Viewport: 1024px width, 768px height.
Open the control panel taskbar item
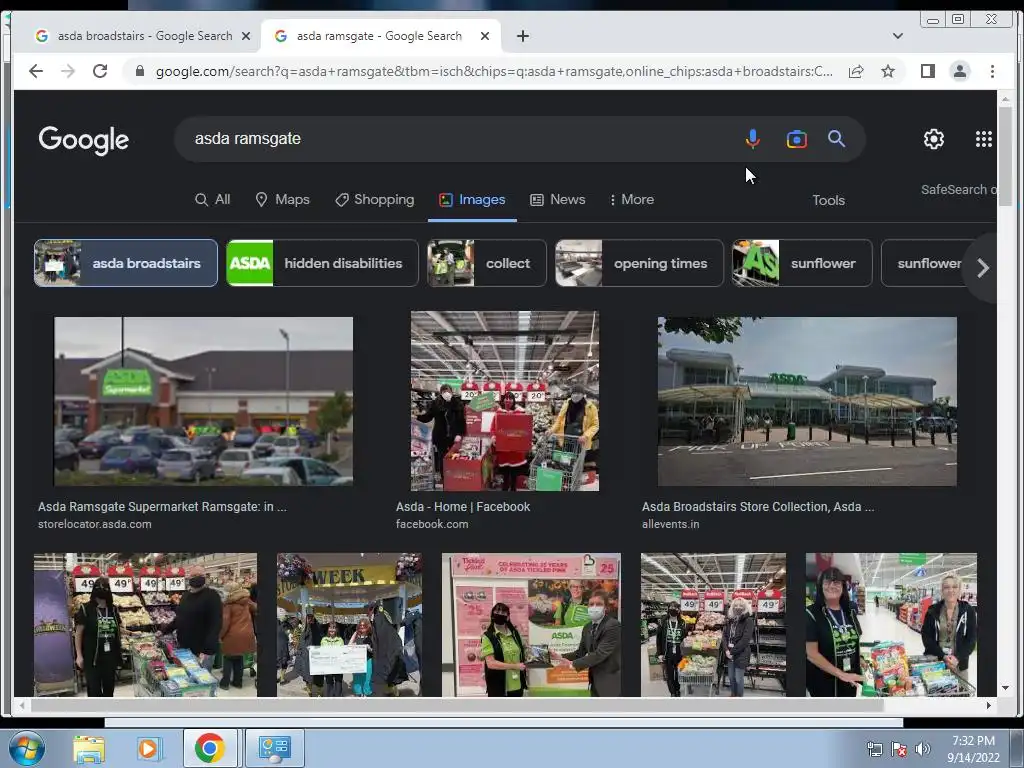click(274, 748)
